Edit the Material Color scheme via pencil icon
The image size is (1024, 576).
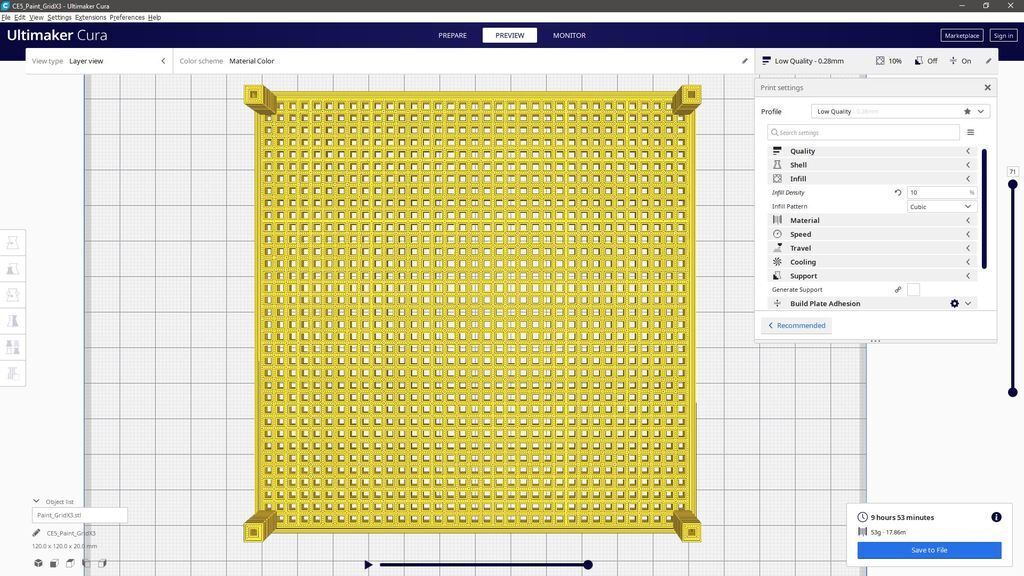click(x=744, y=60)
